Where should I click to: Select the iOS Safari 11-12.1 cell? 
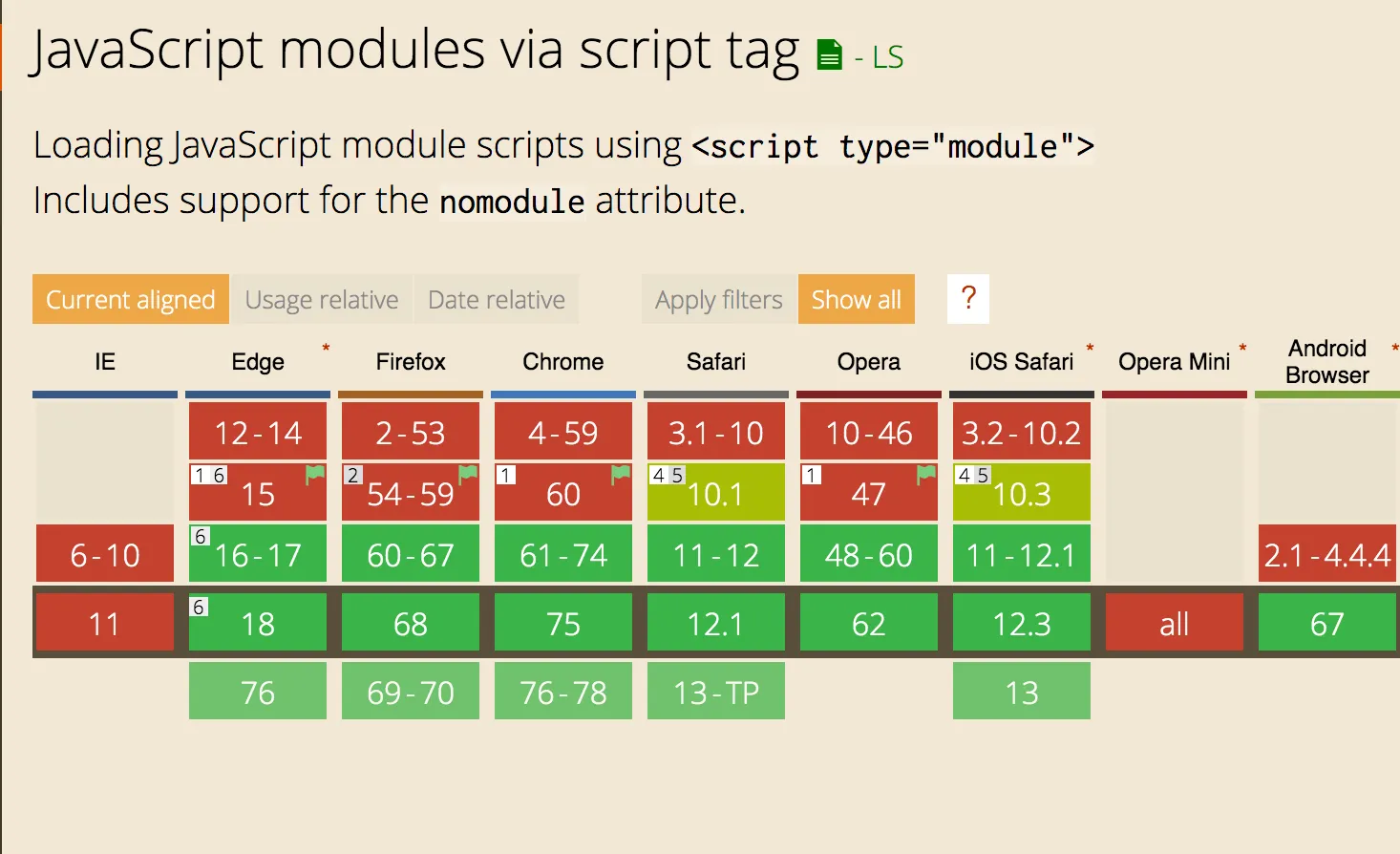coord(1022,554)
